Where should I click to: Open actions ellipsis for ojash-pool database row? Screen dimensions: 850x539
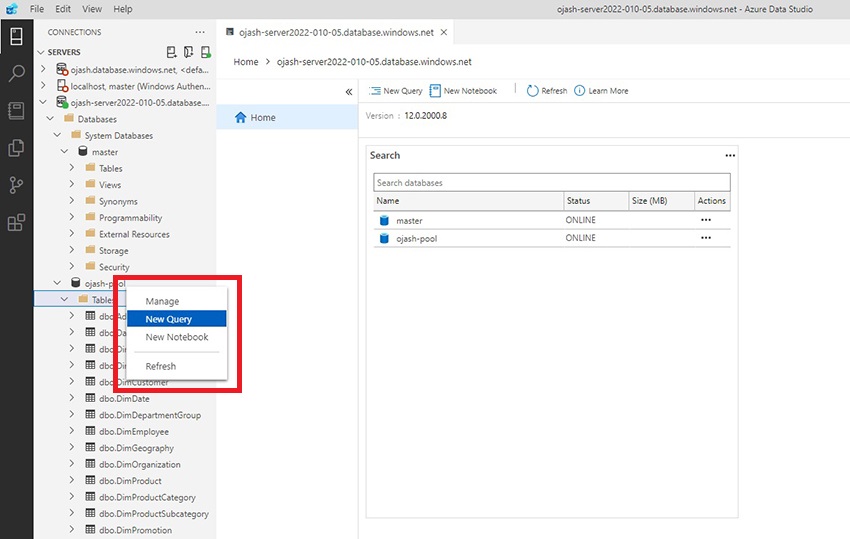click(x=706, y=238)
